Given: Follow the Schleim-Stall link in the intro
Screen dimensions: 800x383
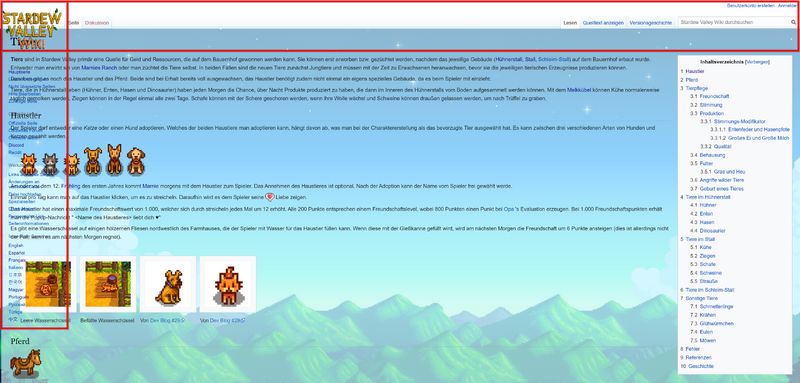Looking at the screenshot, I should click(554, 60).
